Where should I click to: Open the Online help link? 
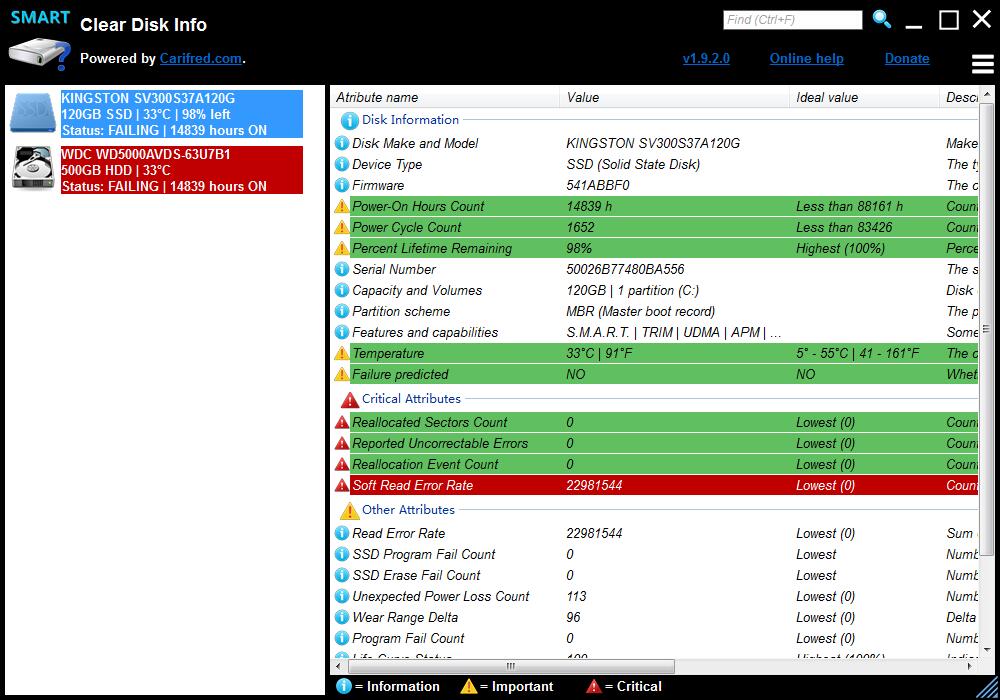[806, 58]
